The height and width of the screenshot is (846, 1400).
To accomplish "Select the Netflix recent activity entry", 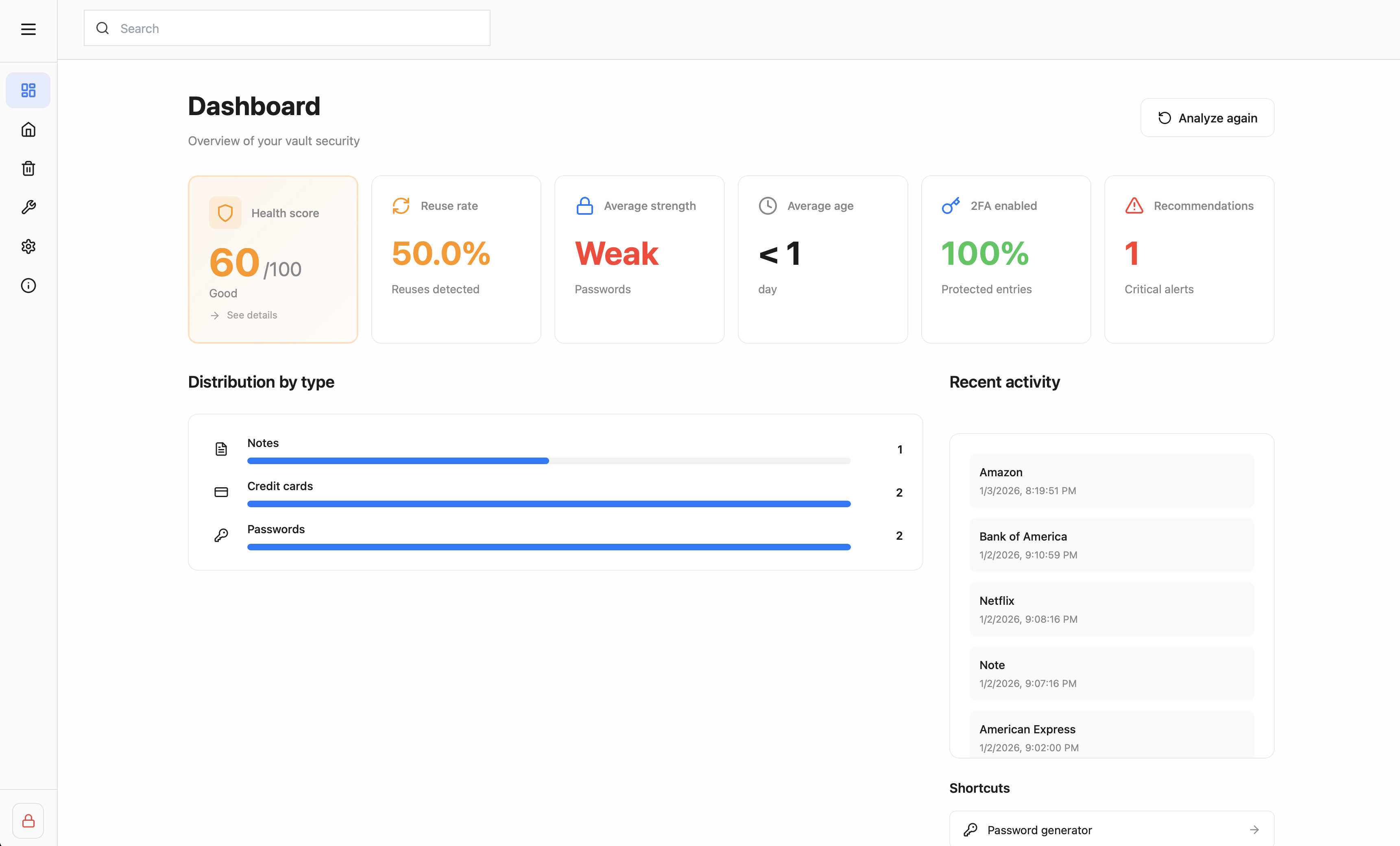I will click(x=1111, y=609).
